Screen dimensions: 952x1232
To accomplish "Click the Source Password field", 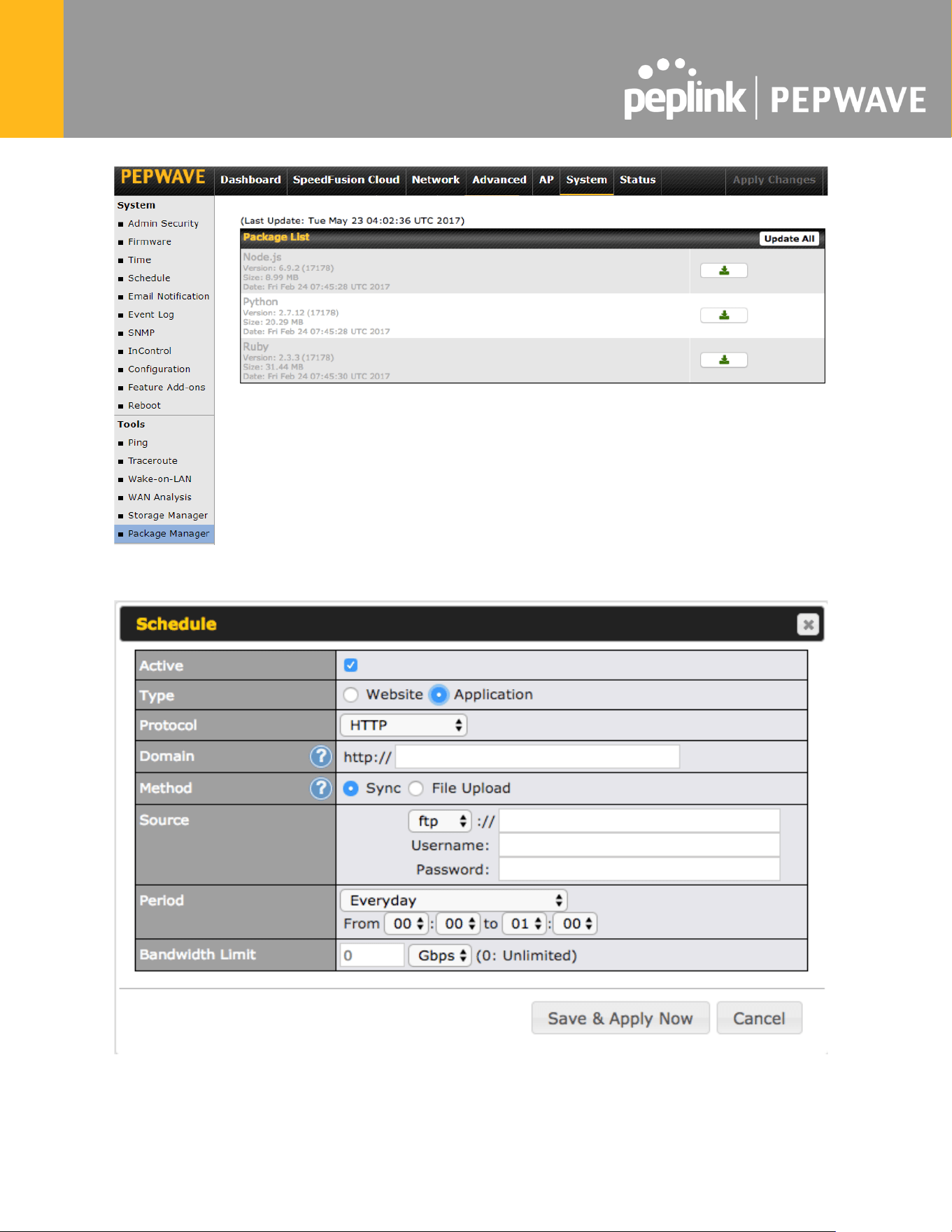I will pos(639,869).
